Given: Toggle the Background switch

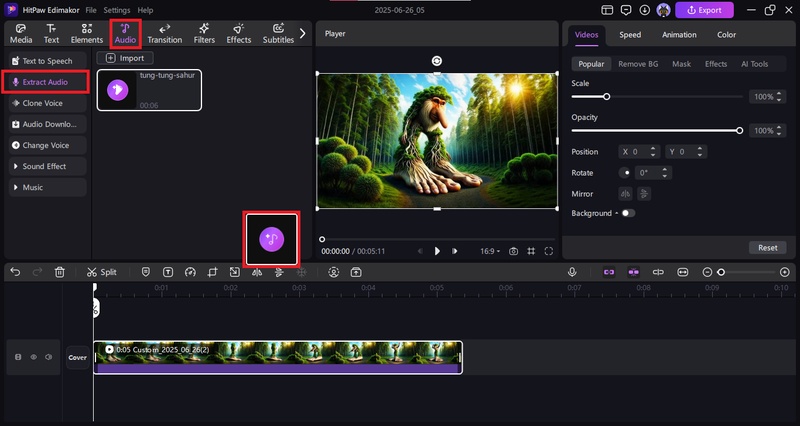Looking at the screenshot, I should [x=628, y=213].
